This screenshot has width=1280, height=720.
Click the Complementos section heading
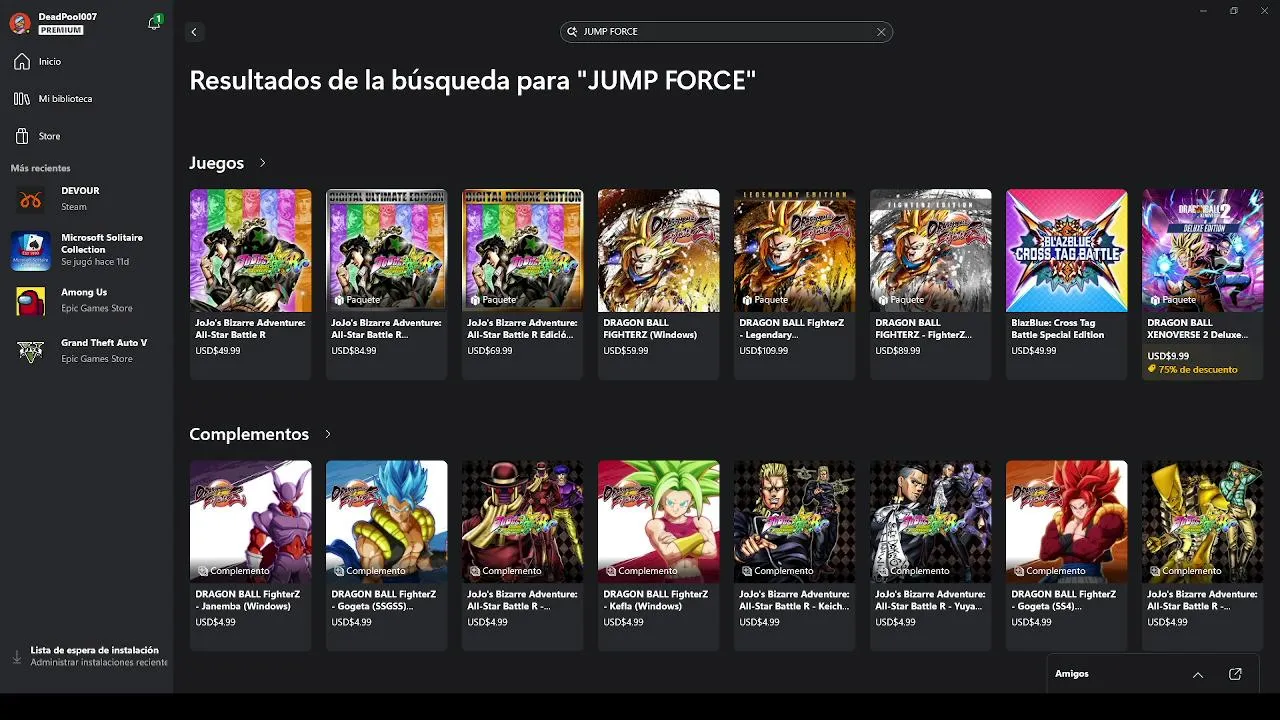click(x=249, y=434)
